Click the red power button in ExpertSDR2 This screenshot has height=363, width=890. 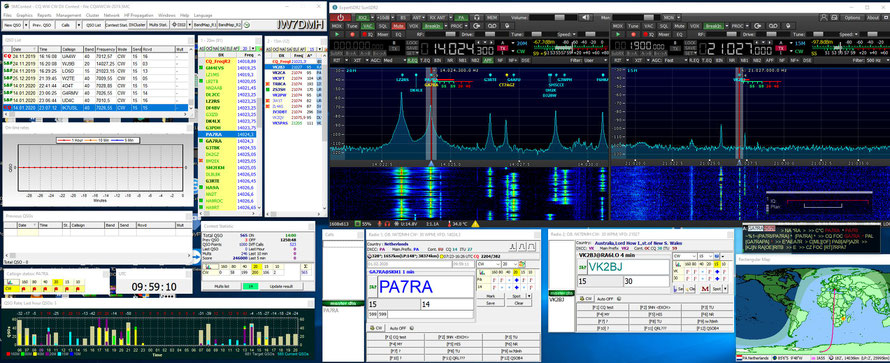(341, 18)
